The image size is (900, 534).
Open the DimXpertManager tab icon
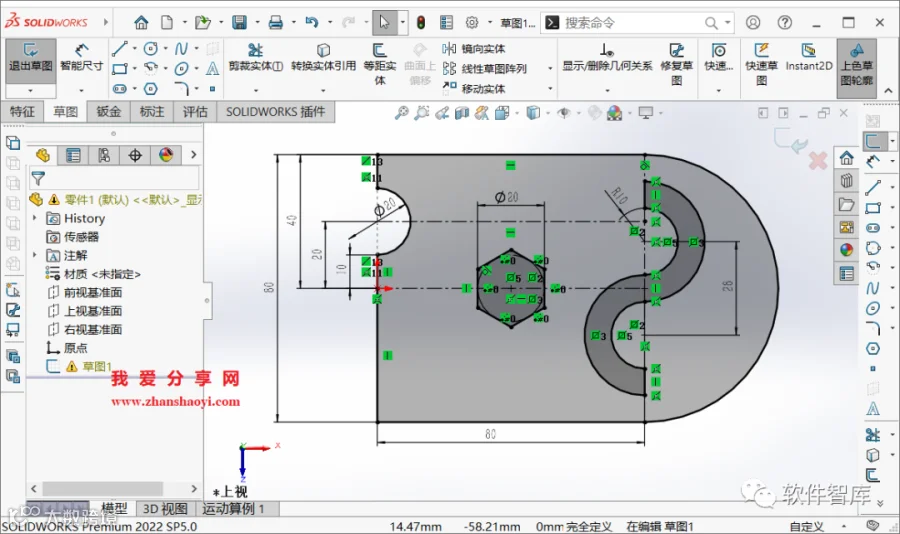click(135, 155)
